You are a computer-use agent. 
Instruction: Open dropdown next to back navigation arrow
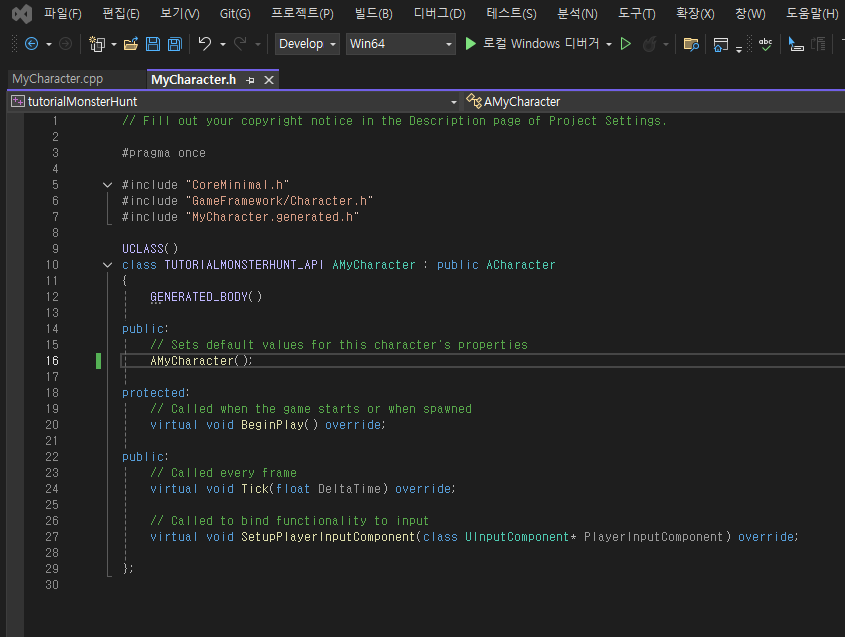click(x=49, y=44)
